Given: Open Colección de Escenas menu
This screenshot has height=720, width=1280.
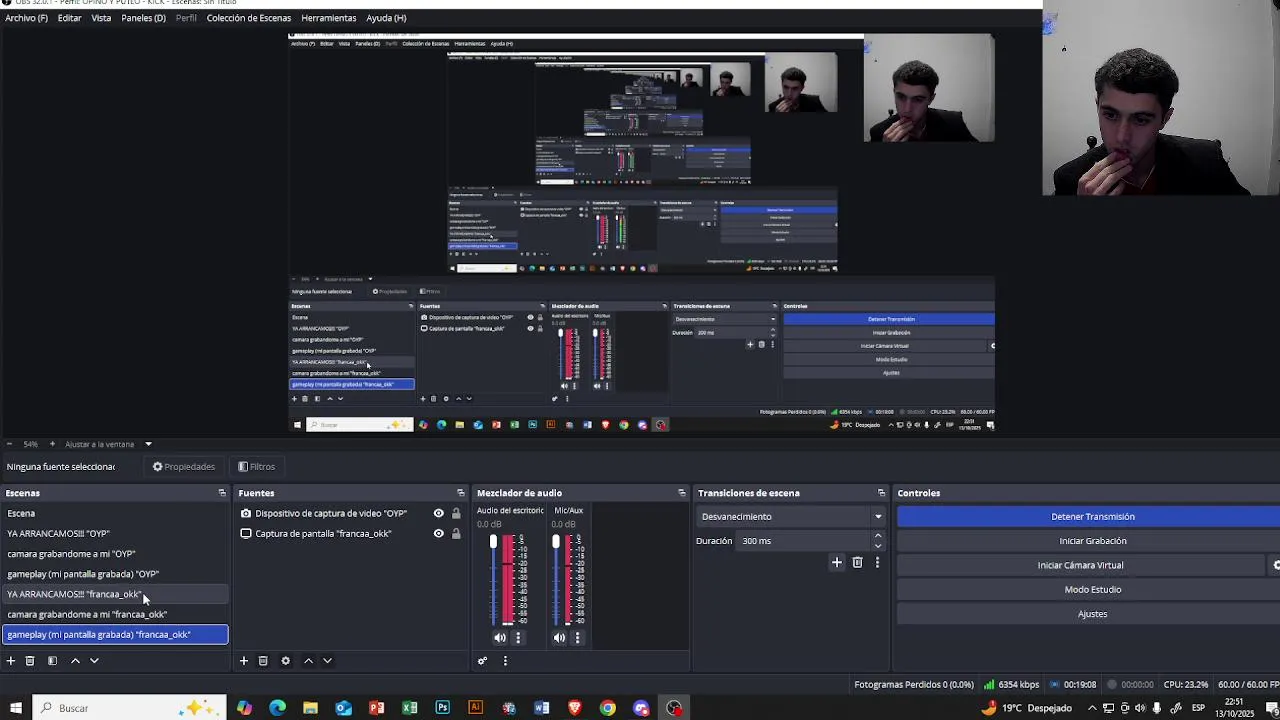Looking at the screenshot, I should coord(249,18).
